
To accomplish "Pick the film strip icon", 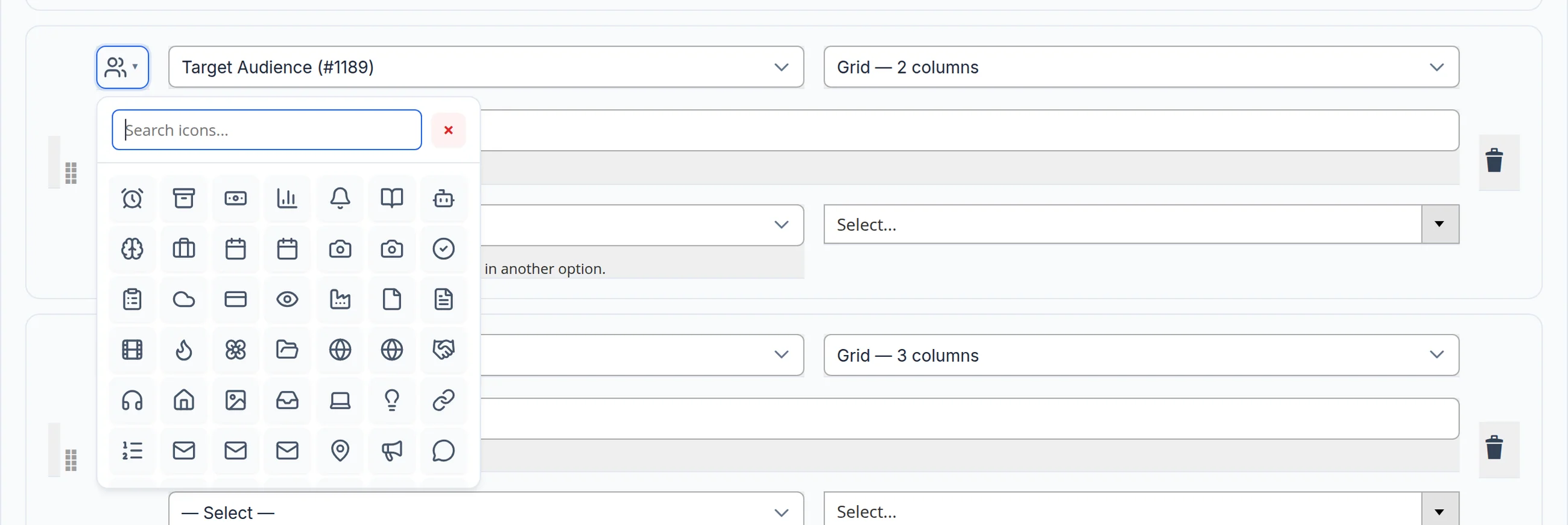I will pos(132,350).
